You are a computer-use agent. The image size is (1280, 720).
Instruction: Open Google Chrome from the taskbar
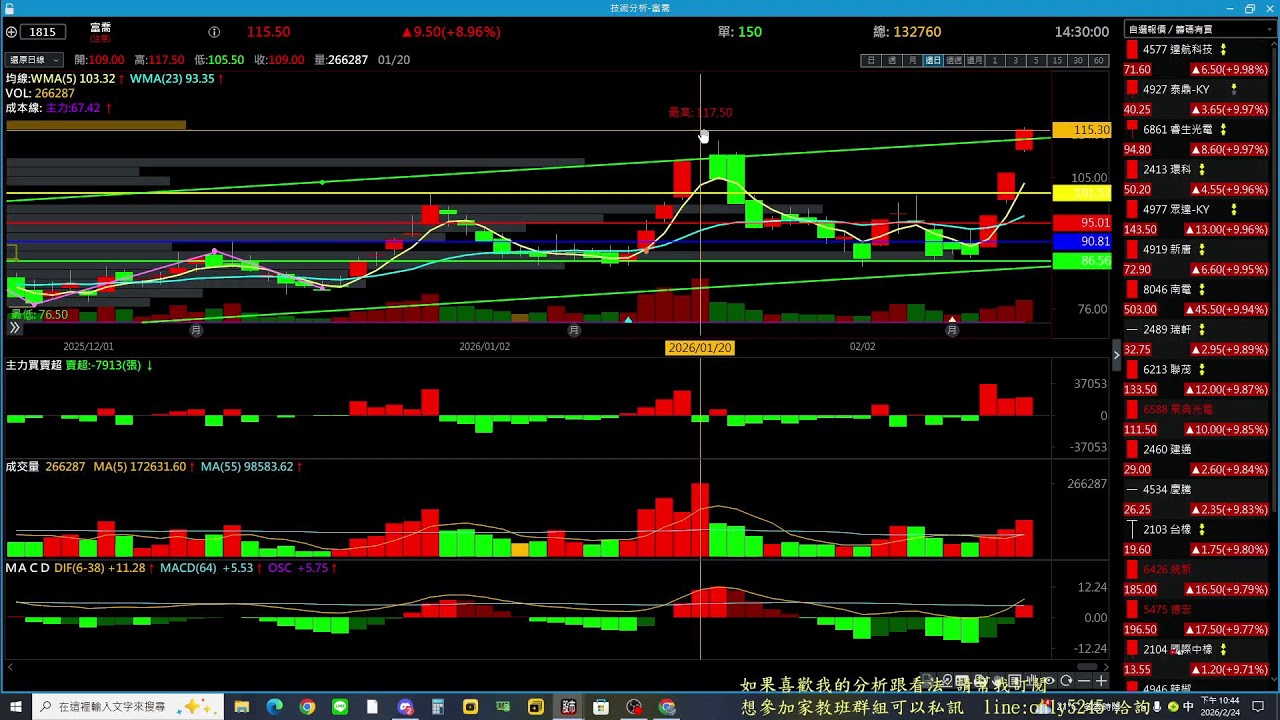(x=307, y=707)
